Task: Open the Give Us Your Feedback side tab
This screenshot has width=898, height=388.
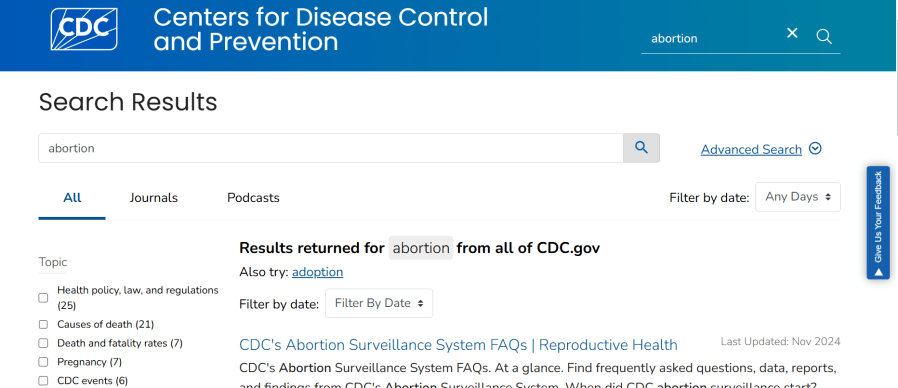Action: click(878, 222)
